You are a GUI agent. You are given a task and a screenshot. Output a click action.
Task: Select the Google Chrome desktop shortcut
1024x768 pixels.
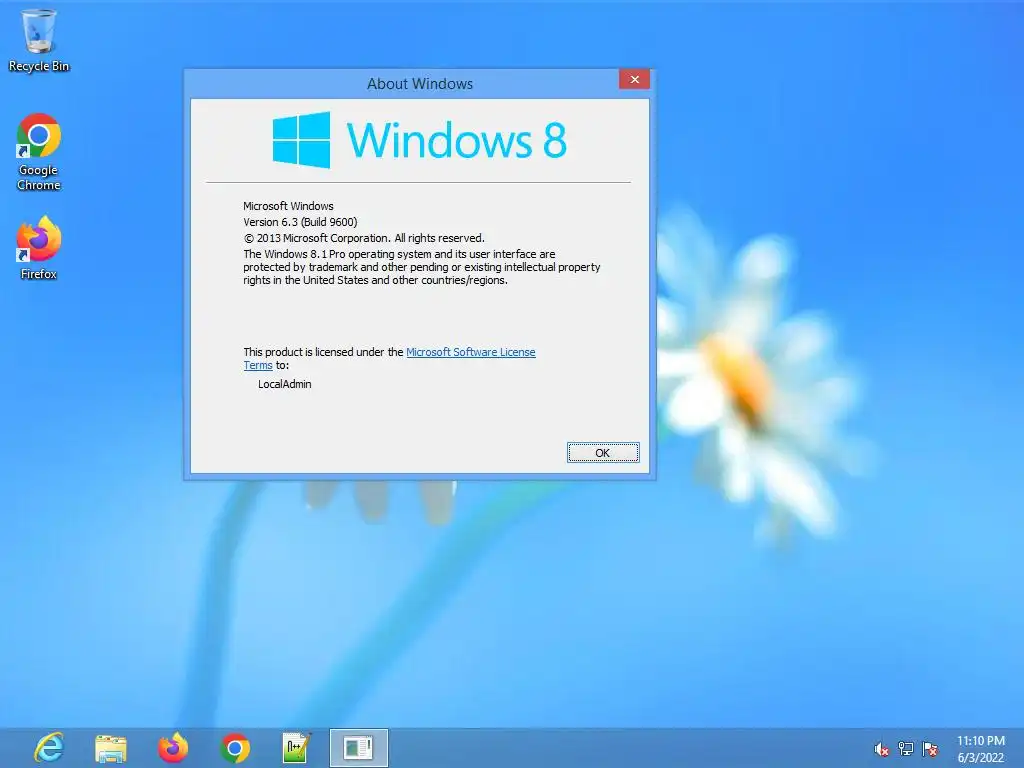tap(39, 152)
